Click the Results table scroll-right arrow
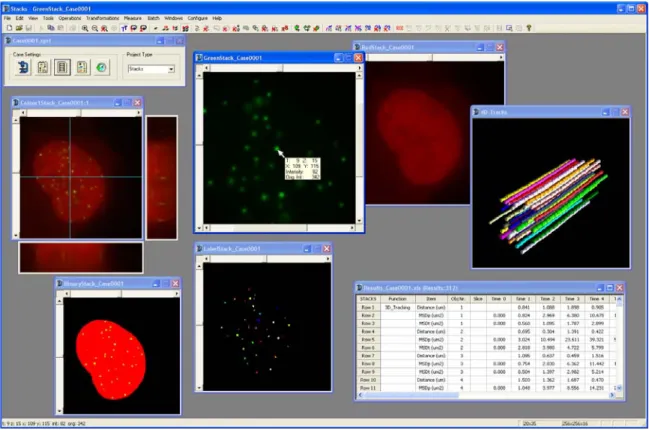649x430 pixels. pos(612,395)
